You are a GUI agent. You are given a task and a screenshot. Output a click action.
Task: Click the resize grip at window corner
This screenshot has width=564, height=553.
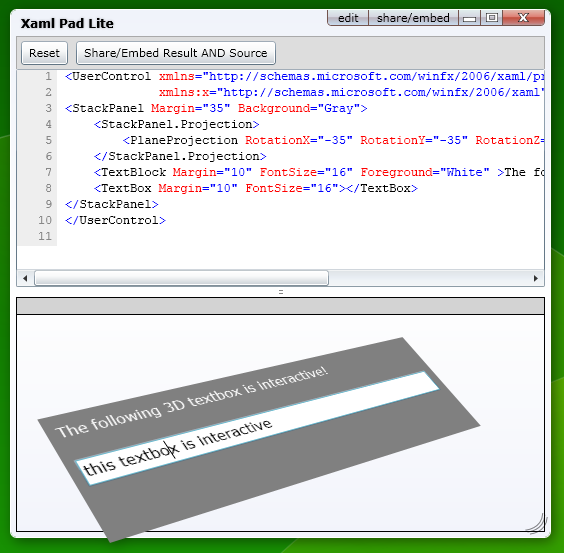pyautogui.click(x=537, y=523)
